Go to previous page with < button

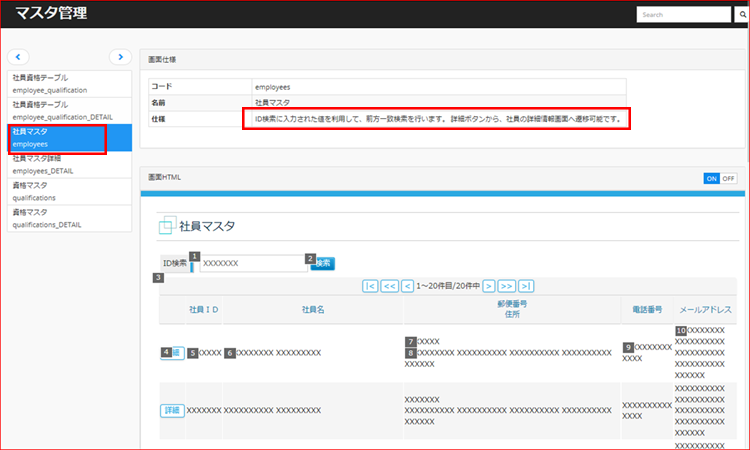(407, 285)
